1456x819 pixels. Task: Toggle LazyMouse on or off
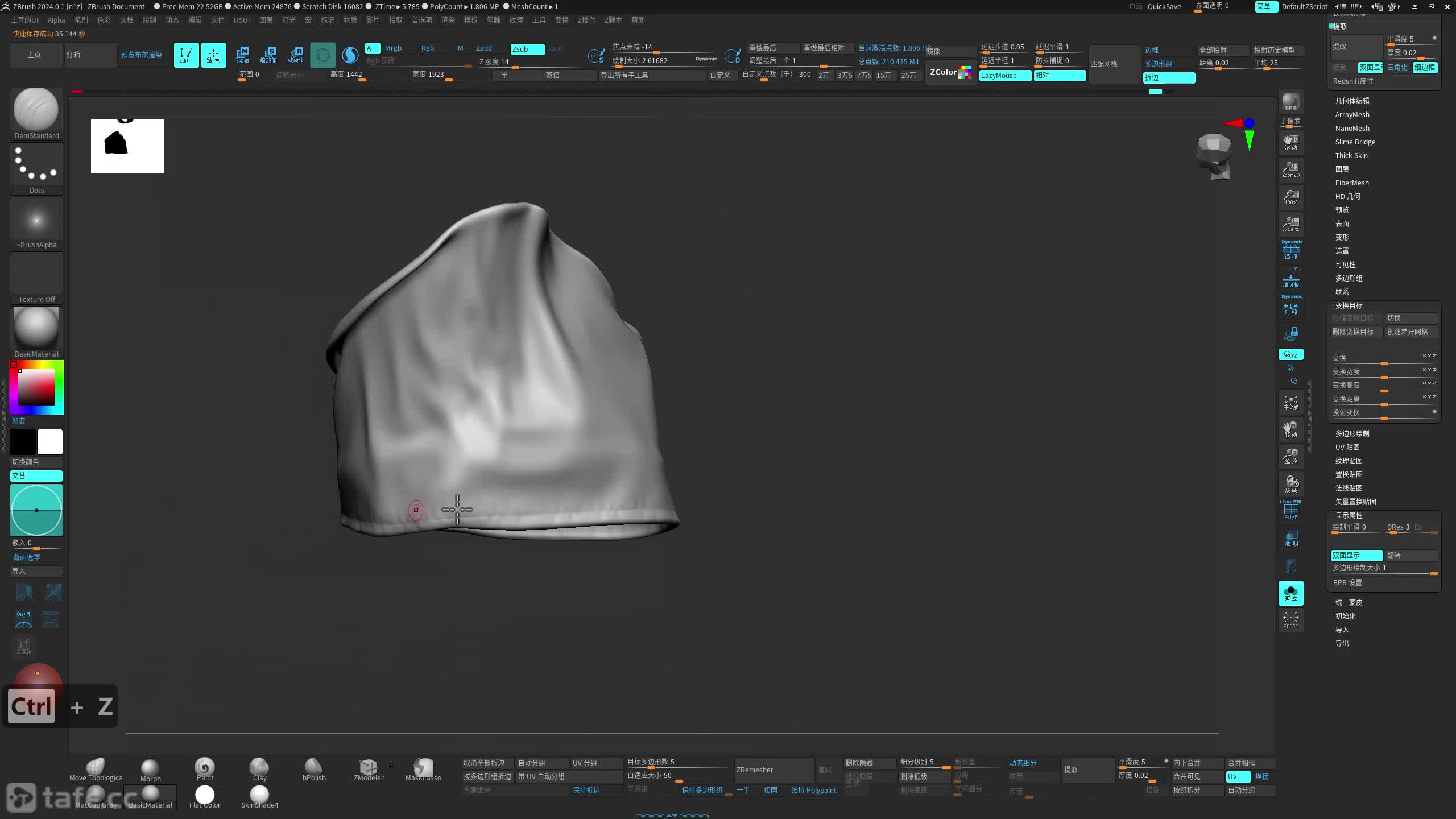(x=1005, y=76)
